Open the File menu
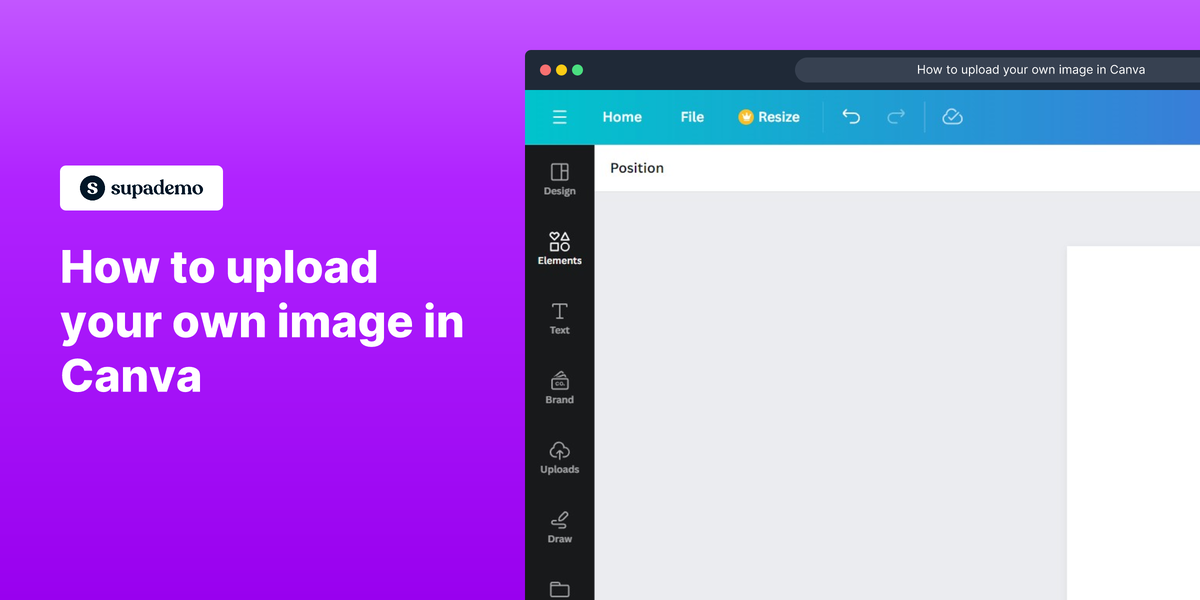Image resolution: width=1200 pixels, height=600 pixels. coord(692,117)
